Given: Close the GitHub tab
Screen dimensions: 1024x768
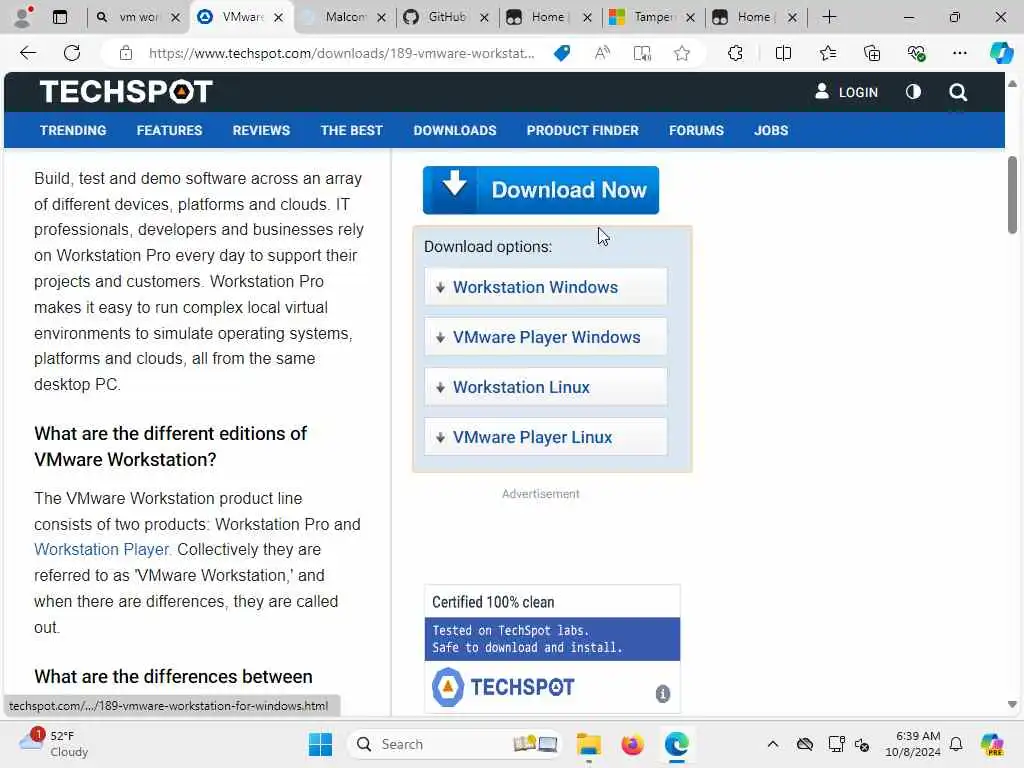Looking at the screenshot, I should (x=484, y=18).
